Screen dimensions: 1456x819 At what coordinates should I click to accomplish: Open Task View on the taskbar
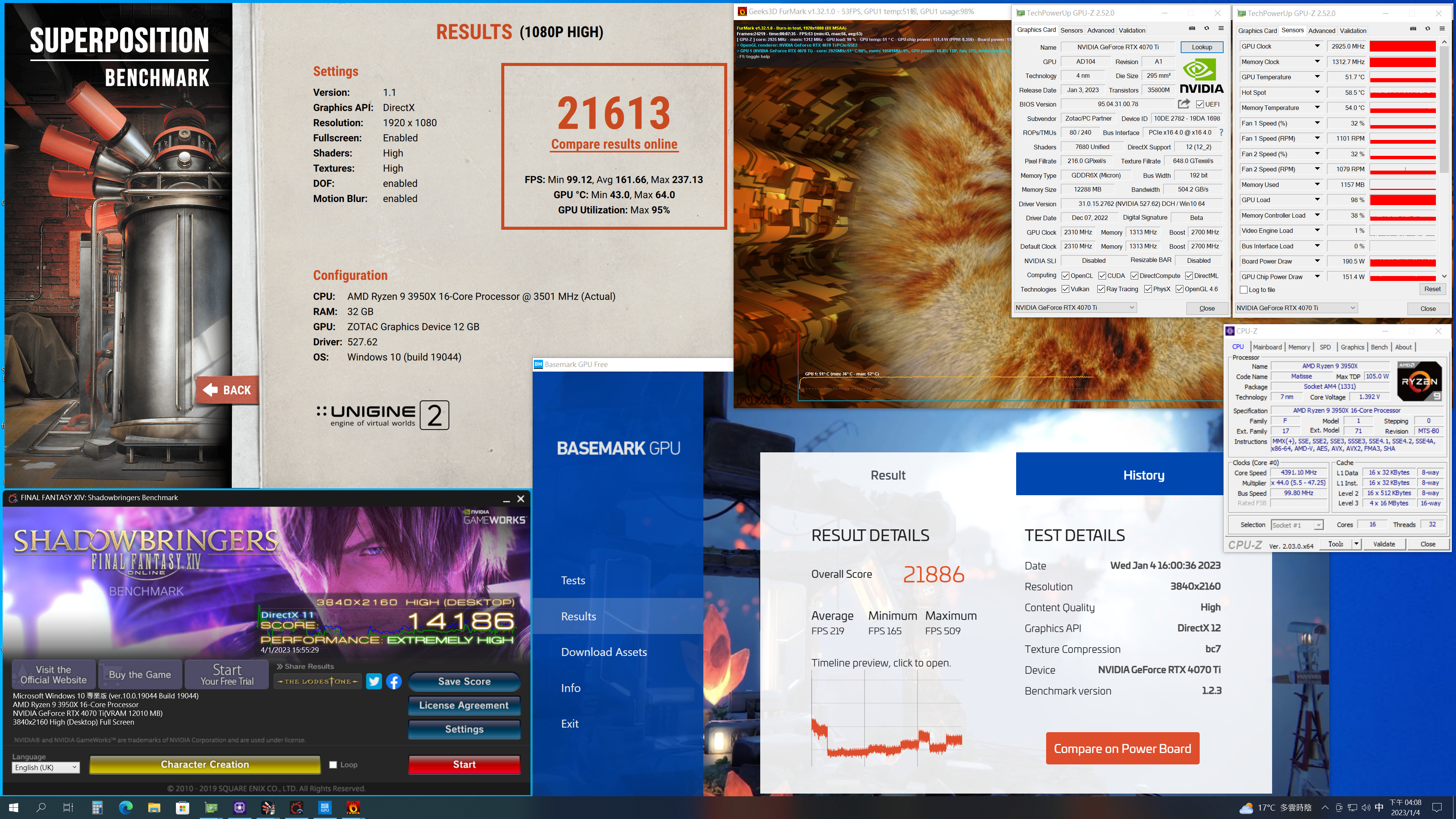tap(68, 808)
